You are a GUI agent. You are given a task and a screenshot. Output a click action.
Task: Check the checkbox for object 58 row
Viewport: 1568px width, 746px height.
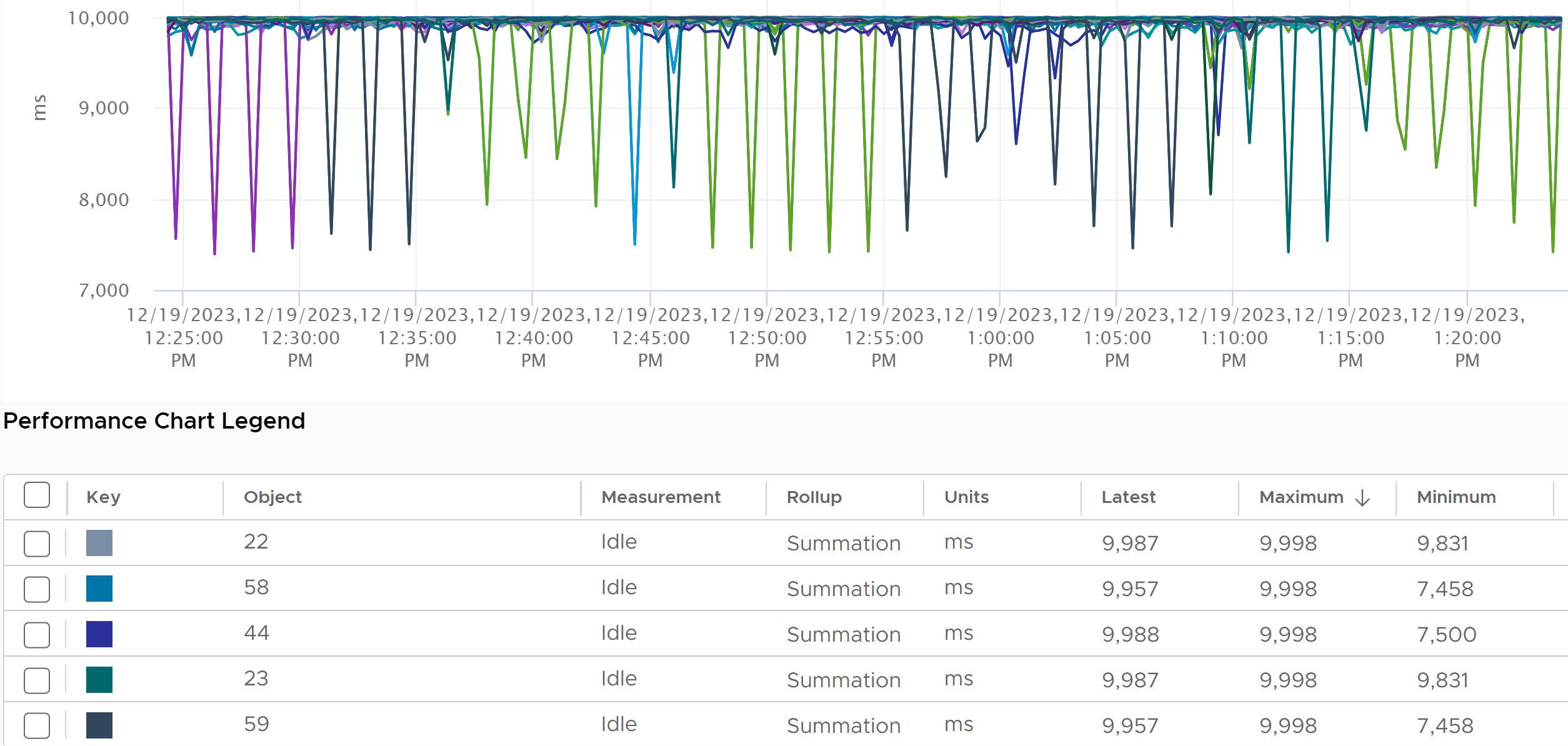click(37, 589)
